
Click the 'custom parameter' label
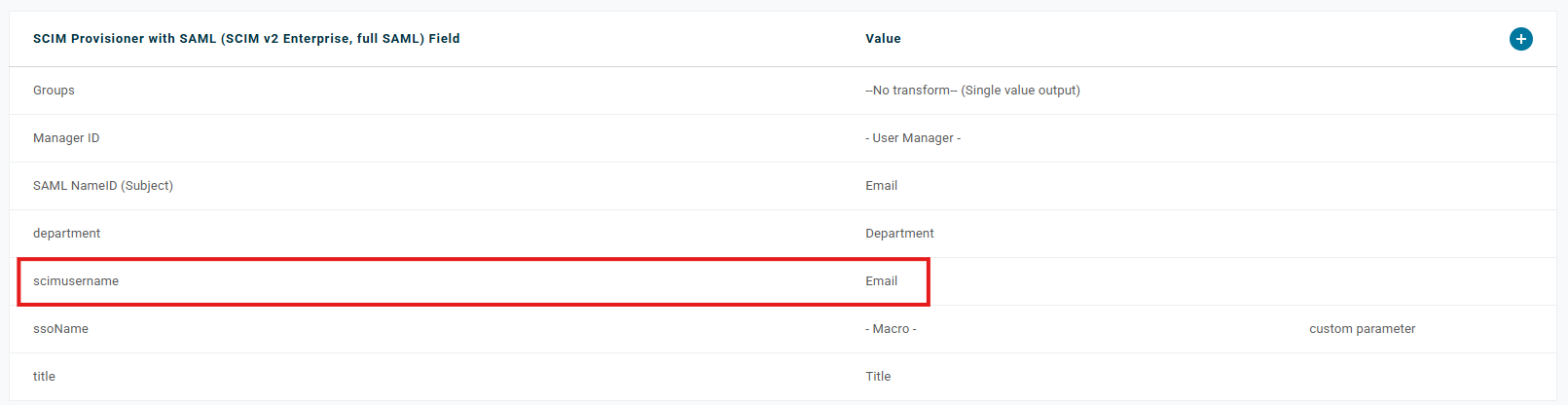click(1362, 329)
